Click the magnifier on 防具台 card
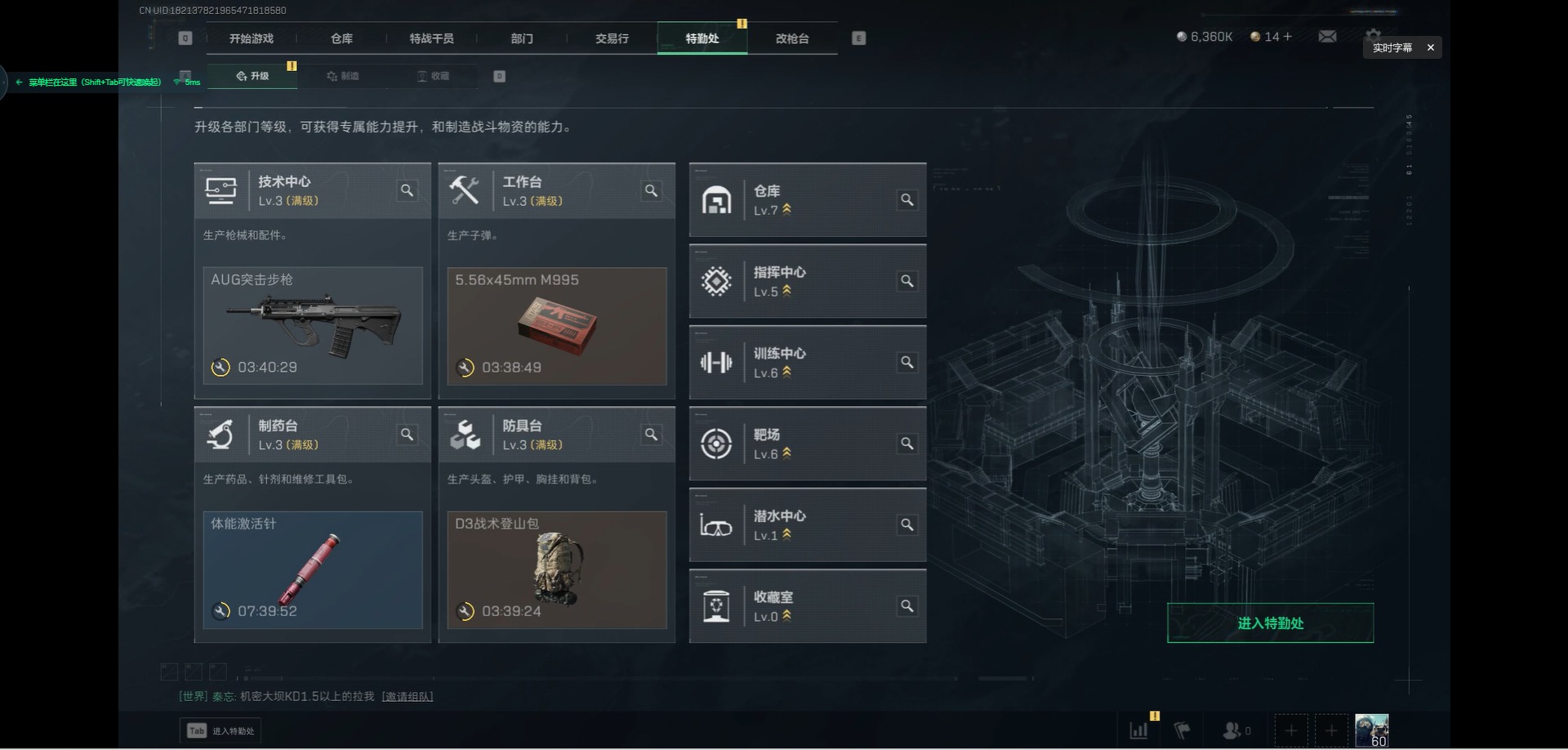The image size is (1568, 750). click(651, 435)
